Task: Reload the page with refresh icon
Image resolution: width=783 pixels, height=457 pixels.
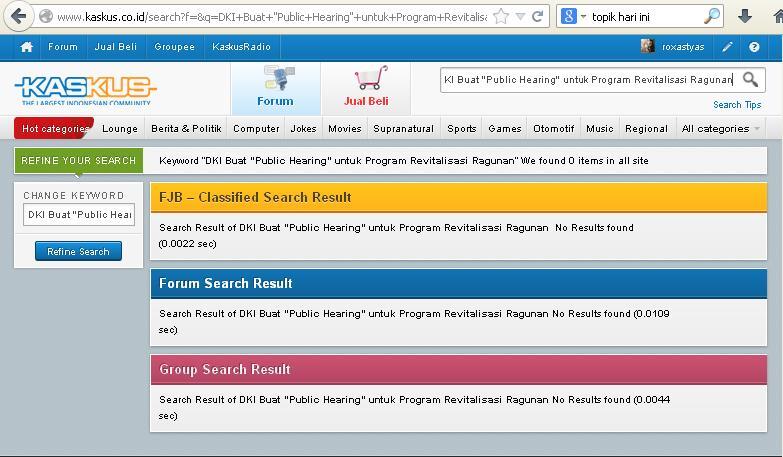Action: coord(537,17)
